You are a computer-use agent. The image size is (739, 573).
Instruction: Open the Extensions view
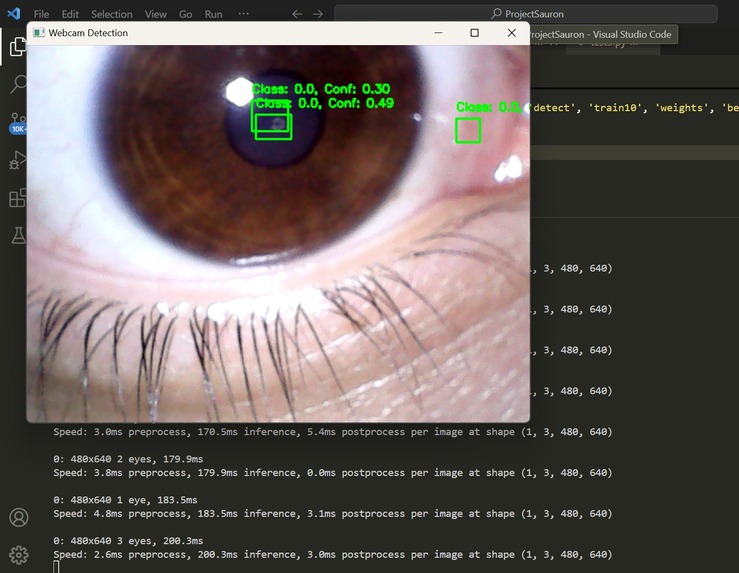pos(18,198)
